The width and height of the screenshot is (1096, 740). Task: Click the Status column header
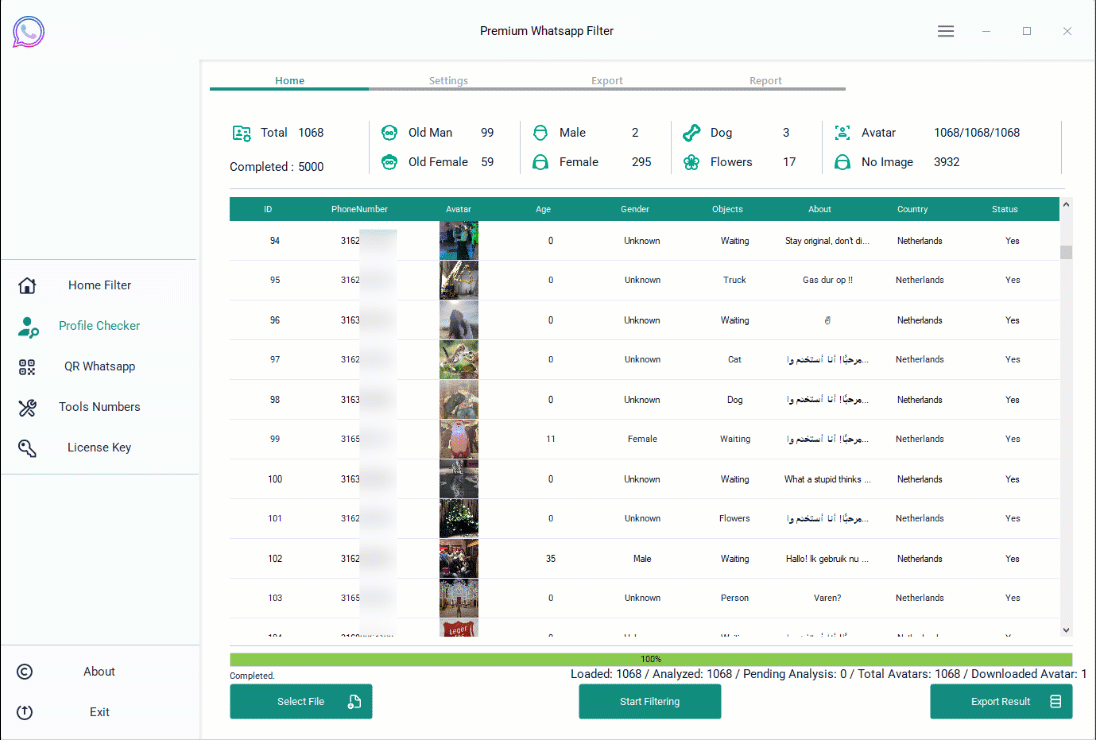pyautogui.click(x=1004, y=209)
